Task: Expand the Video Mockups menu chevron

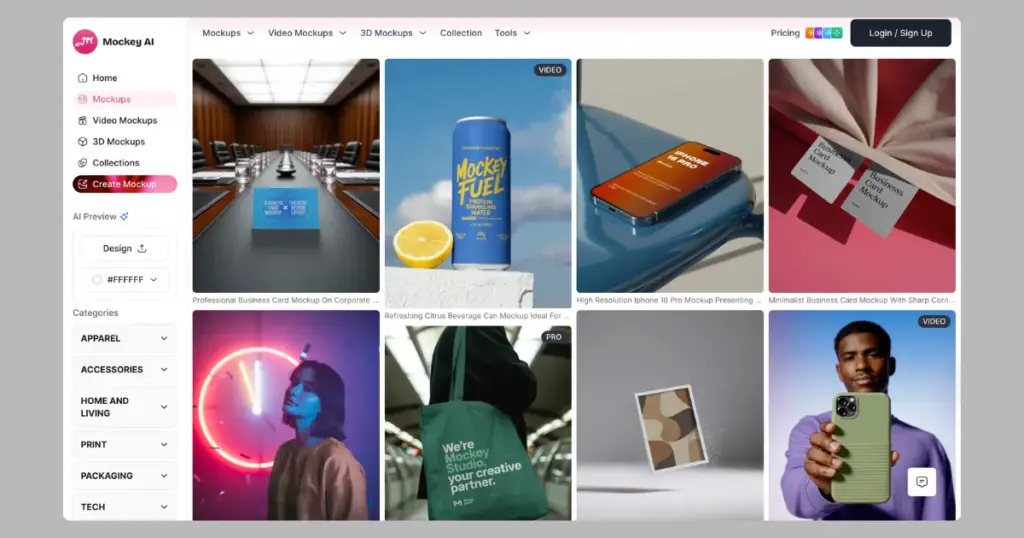Action: point(342,33)
